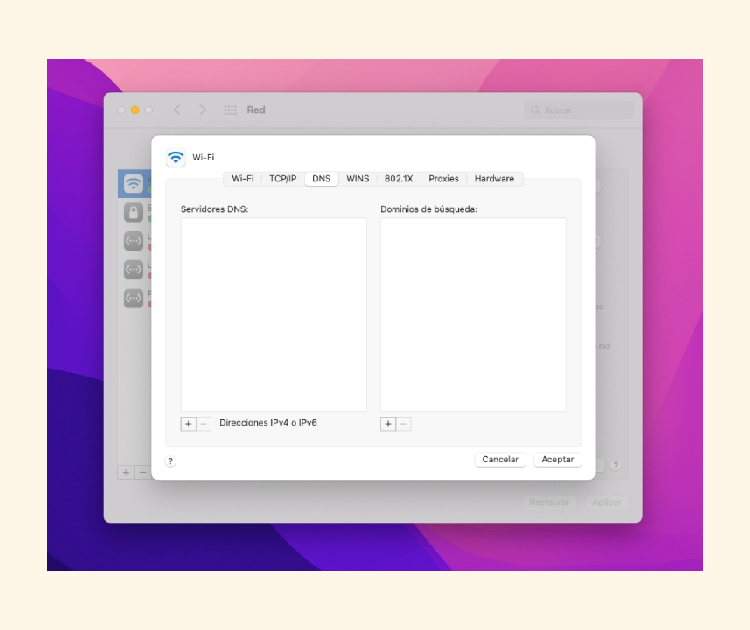This screenshot has width=750, height=630.
Task: Remove search domain with the minus button
Action: coord(403,424)
